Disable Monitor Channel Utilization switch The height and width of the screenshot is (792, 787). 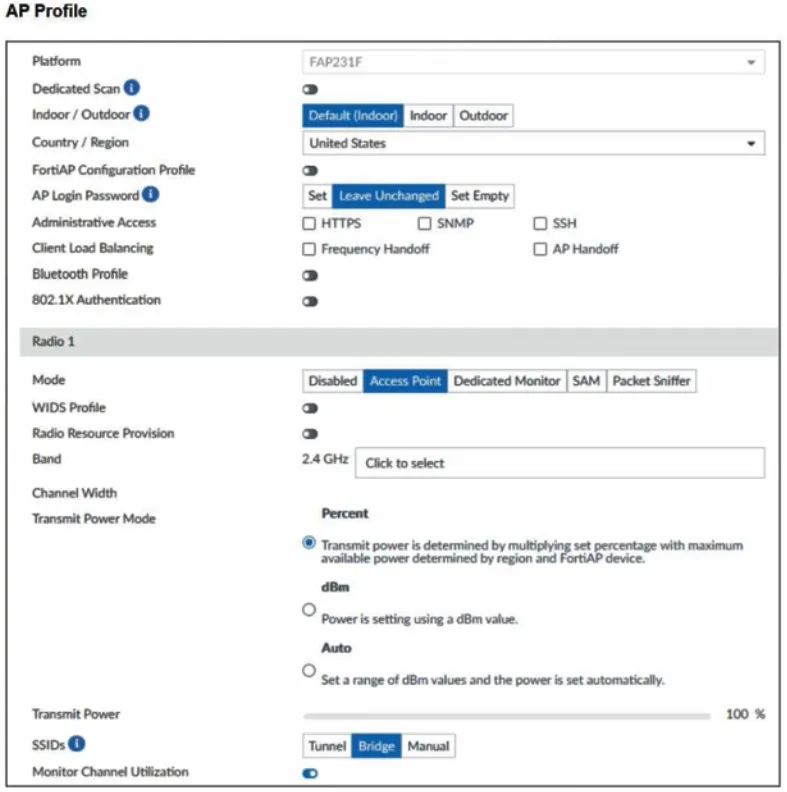click(x=310, y=773)
